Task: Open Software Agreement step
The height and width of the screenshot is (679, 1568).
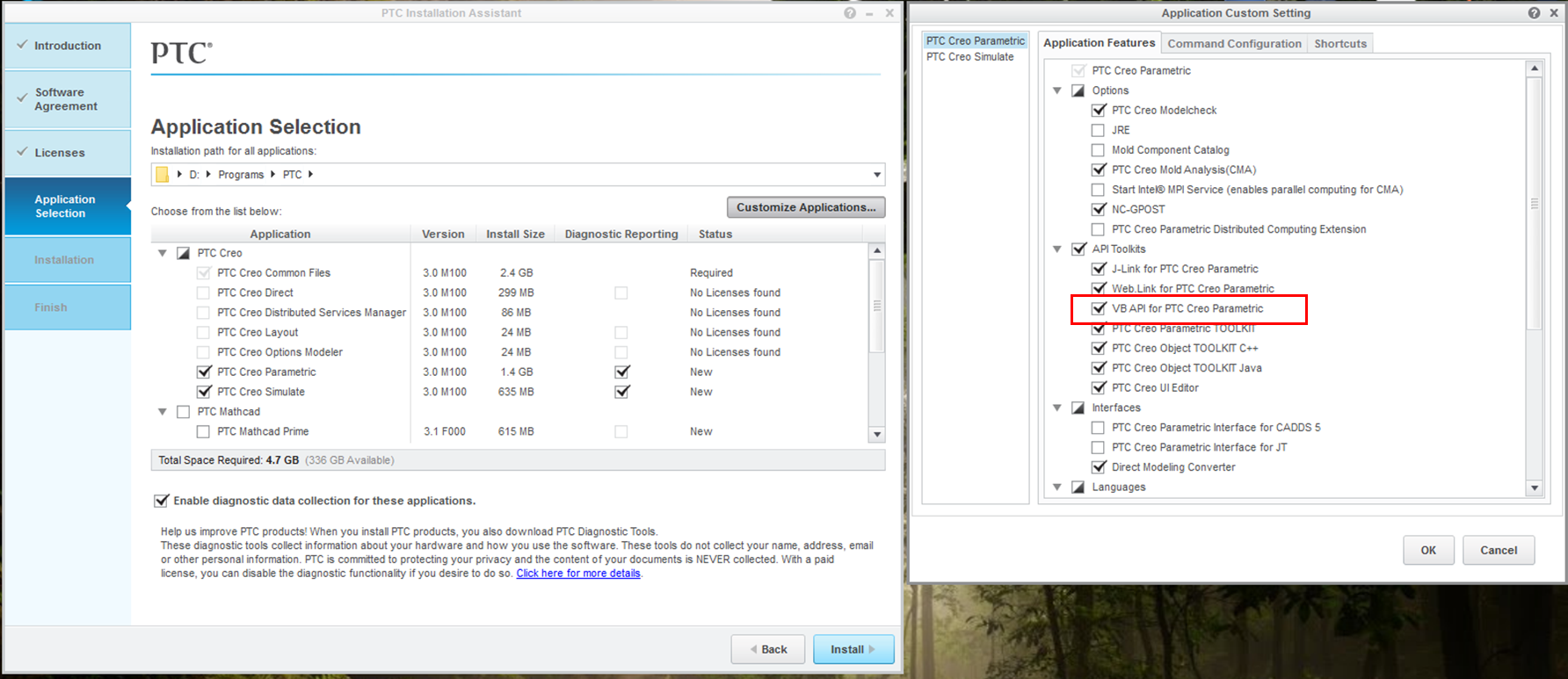Action: [x=68, y=99]
